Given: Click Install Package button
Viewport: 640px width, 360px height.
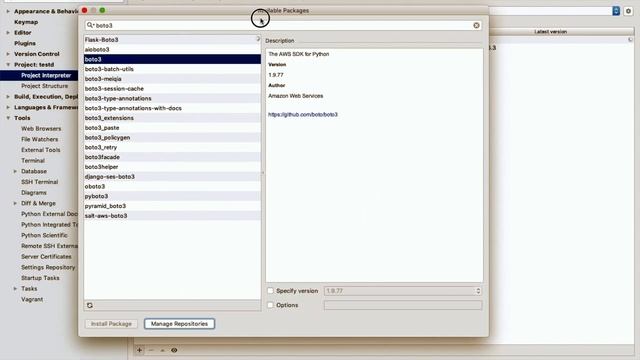Looking at the screenshot, I should 111,324.
